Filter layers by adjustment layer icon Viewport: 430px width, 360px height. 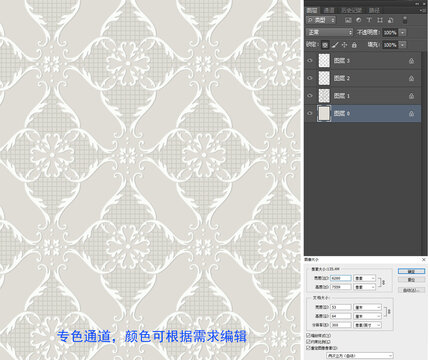(358, 20)
